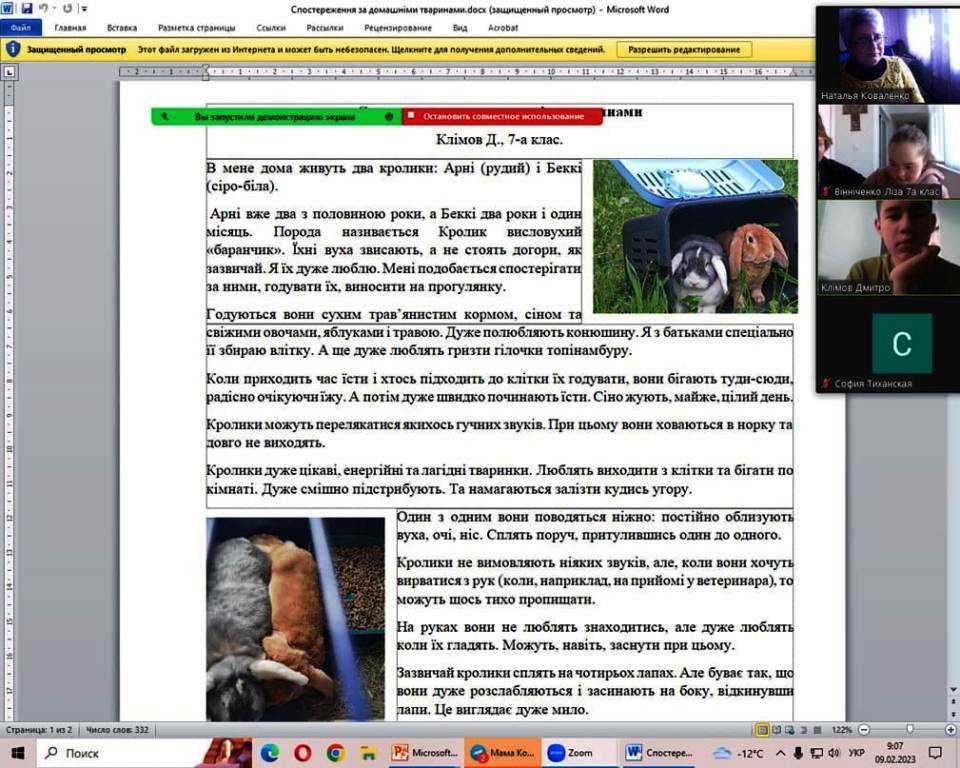Image resolution: width=960 pixels, height=768 pixels.
Task: Select the Print Layout view button
Action: (763, 730)
